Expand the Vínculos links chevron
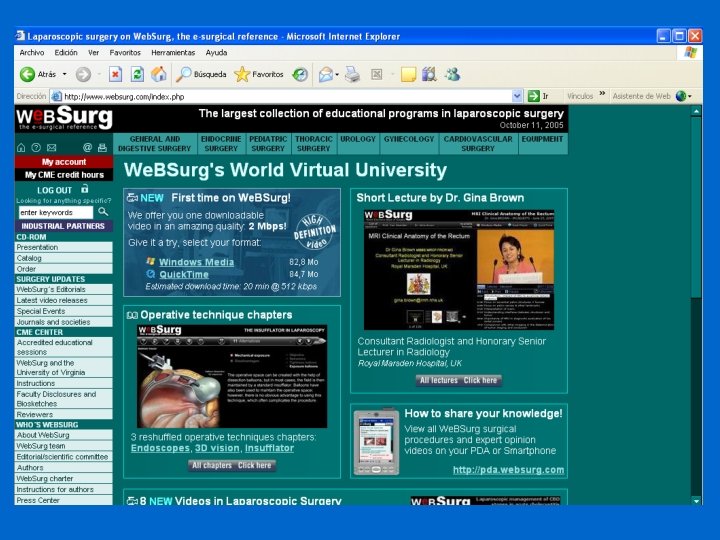720x540 pixels. [x=602, y=94]
